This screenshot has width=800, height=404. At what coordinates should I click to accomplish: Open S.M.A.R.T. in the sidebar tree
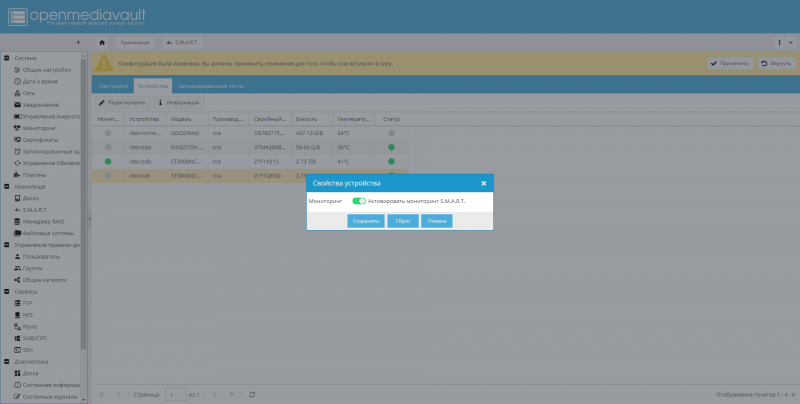[x=35, y=210]
